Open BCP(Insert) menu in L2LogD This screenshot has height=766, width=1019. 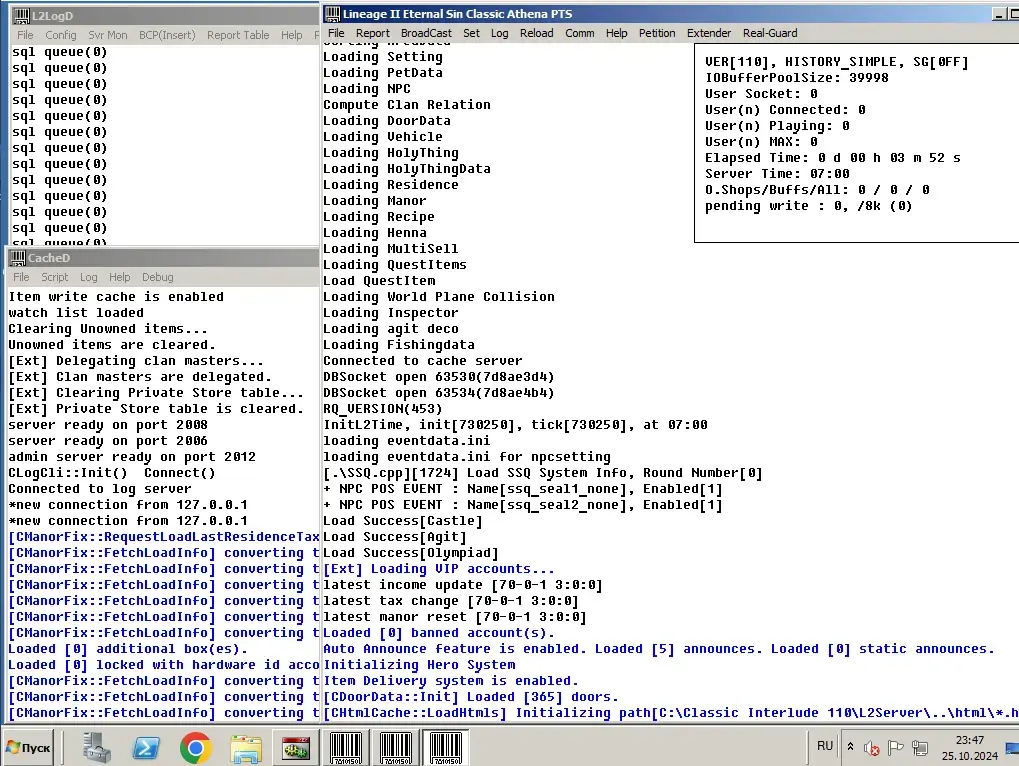pyautogui.click(x=167, y=35)
